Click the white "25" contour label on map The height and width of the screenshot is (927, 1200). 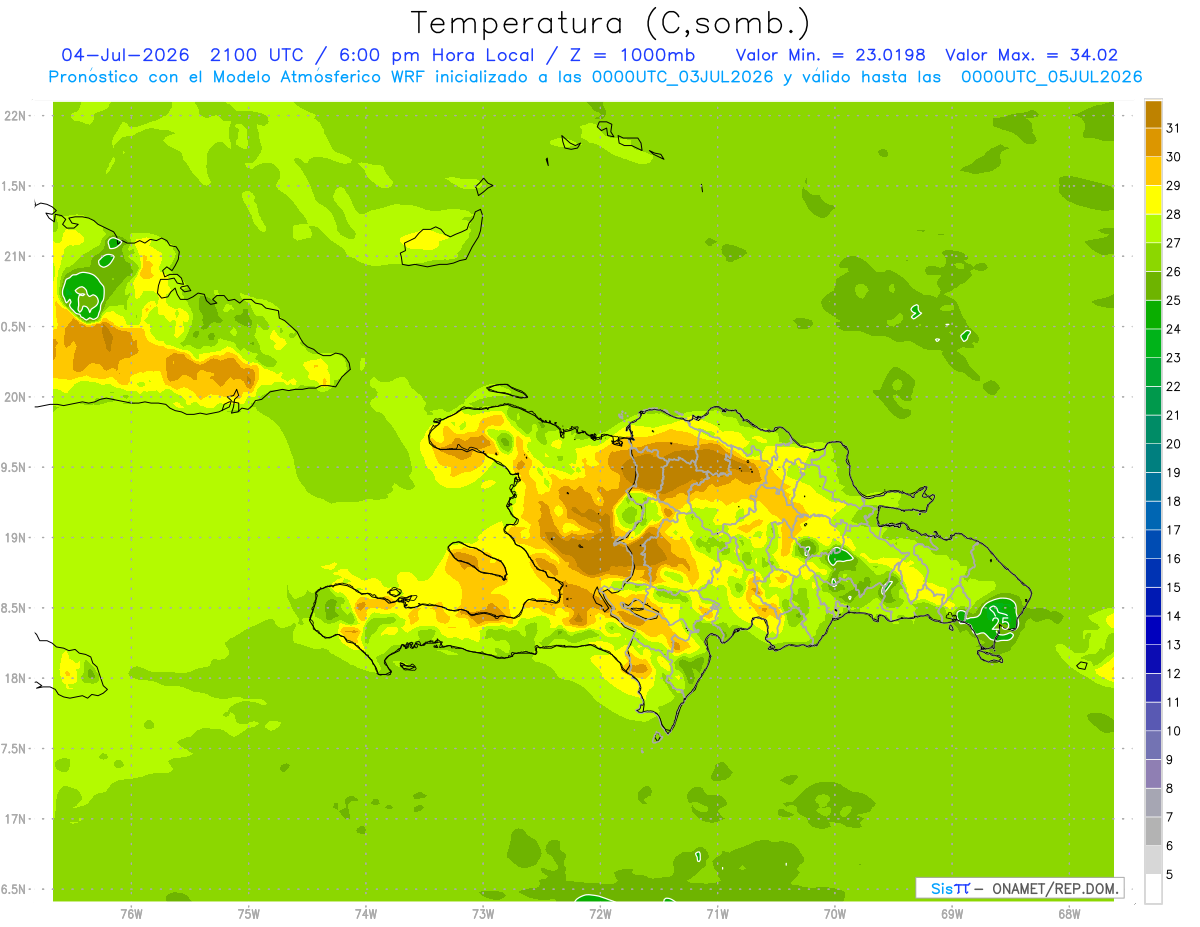point(1000,623)
